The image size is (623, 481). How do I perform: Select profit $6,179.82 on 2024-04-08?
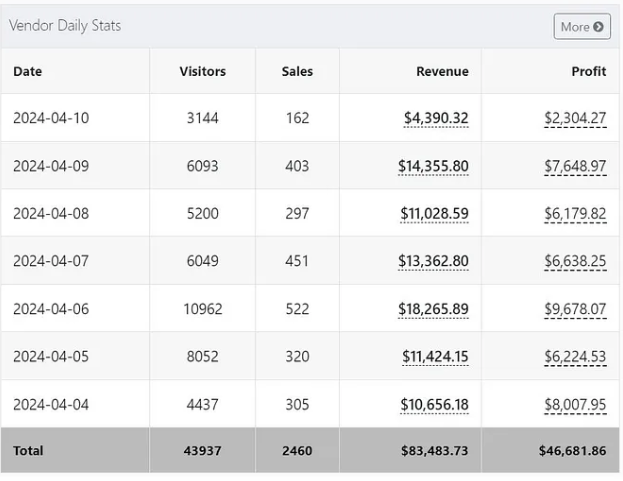point(575,214)
